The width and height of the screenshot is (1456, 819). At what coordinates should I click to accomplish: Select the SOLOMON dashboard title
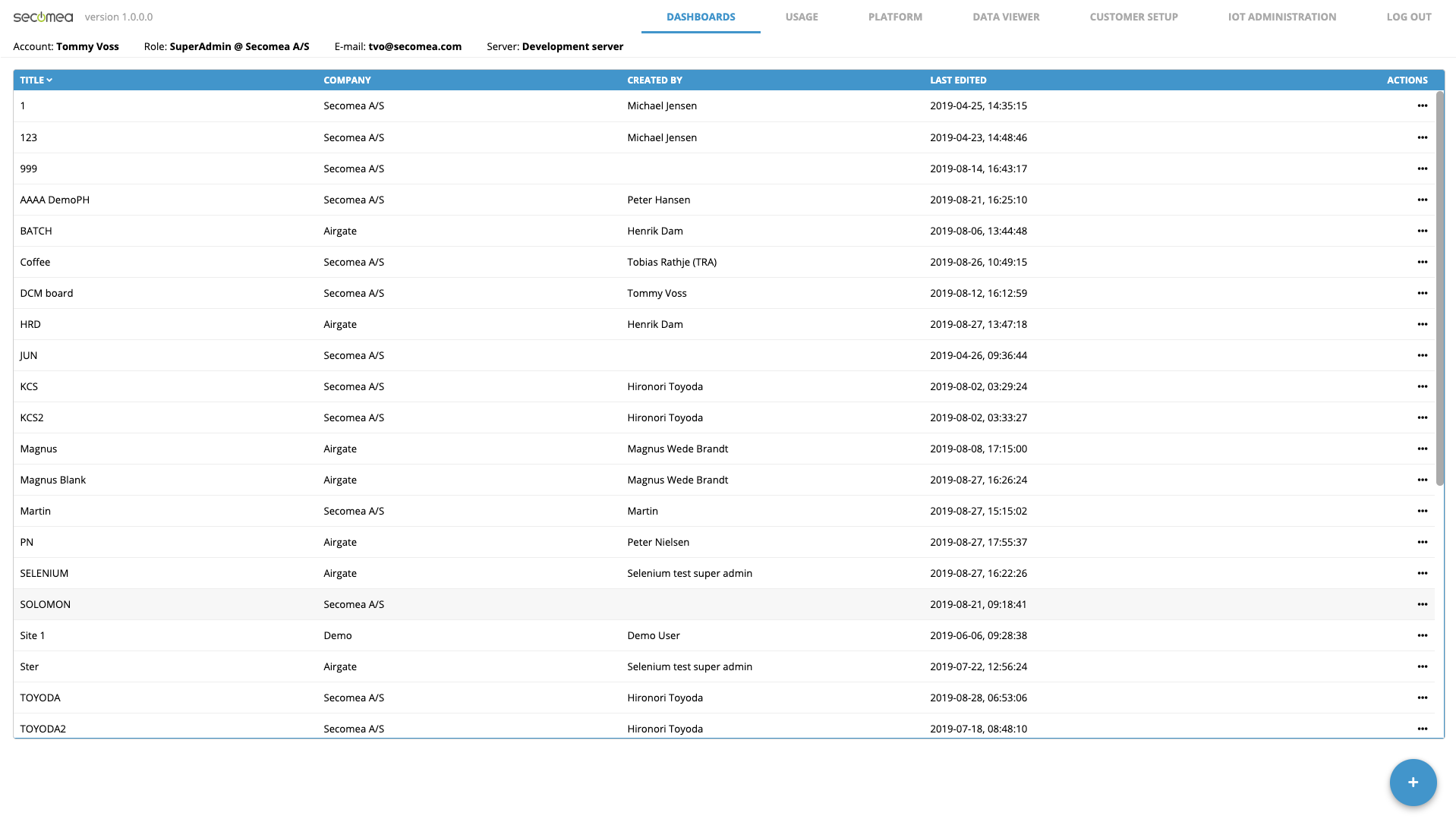point(45,604)
